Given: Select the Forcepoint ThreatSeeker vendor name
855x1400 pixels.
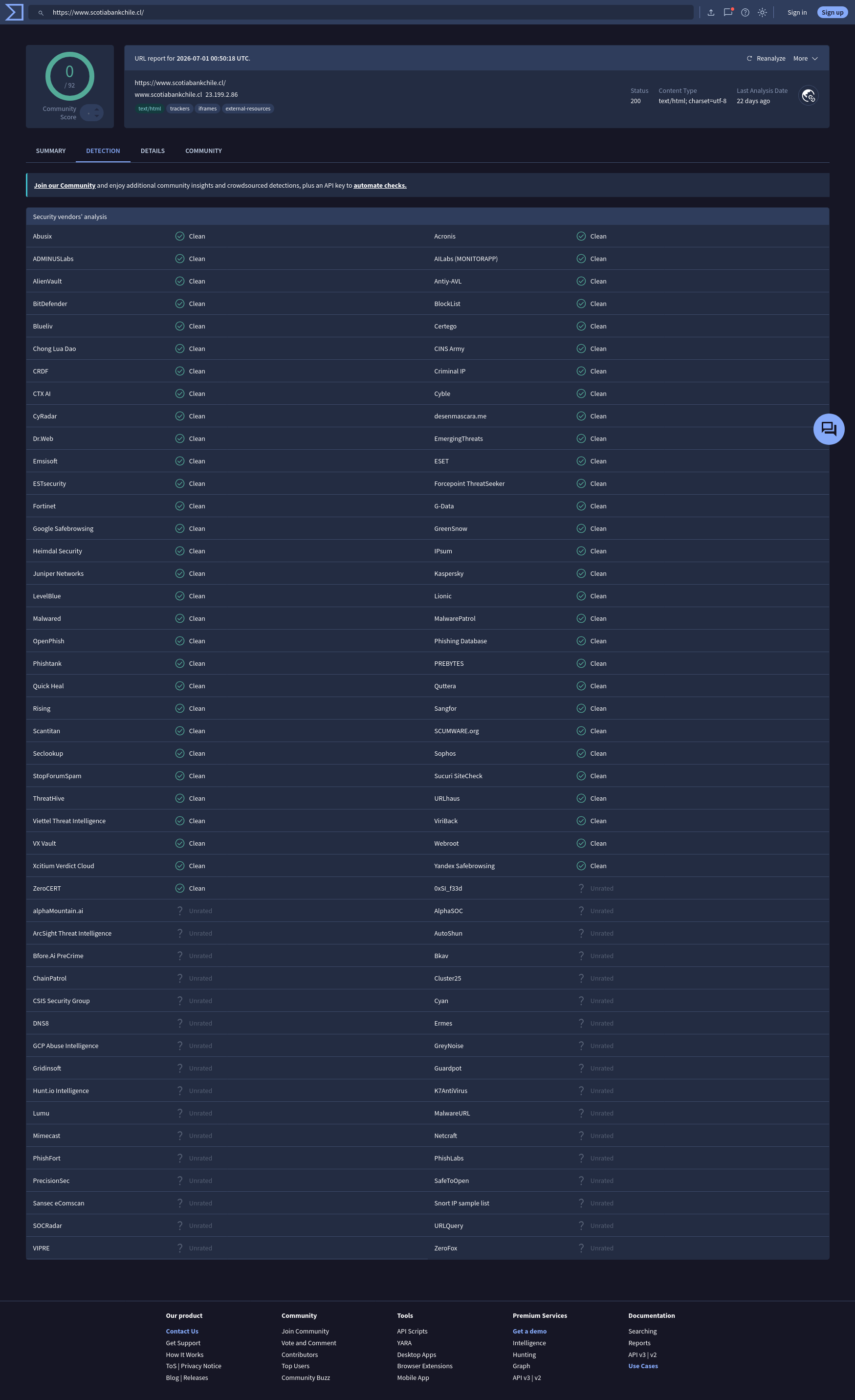Looking at the screenshot, I should 469,483.
